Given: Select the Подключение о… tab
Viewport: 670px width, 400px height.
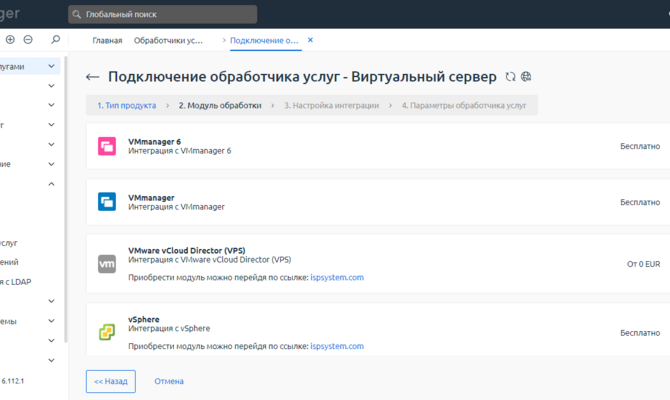Looking at the screenshot, I should (264, 41).
